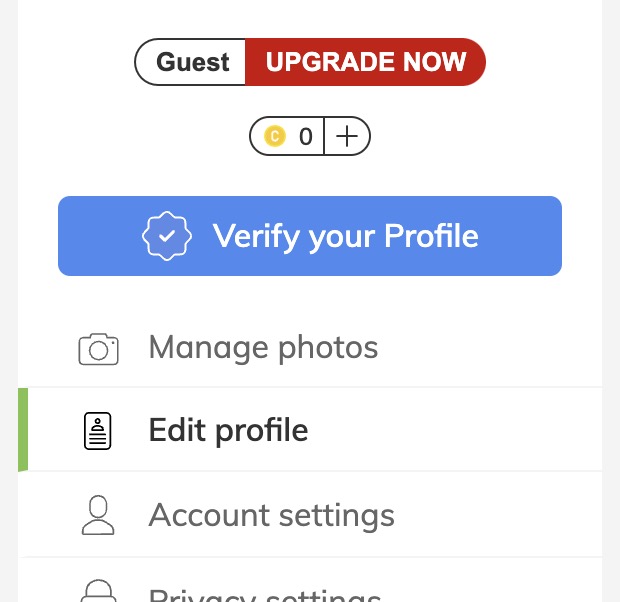This screenshot has height=602, width=620.
Task: Open Account settings from the menu
Action: click(310, 515)
